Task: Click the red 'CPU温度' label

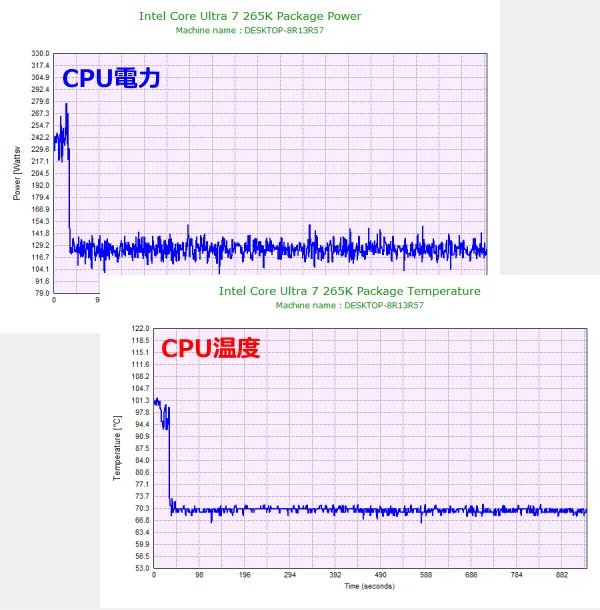Action: (x=211, y=348)
